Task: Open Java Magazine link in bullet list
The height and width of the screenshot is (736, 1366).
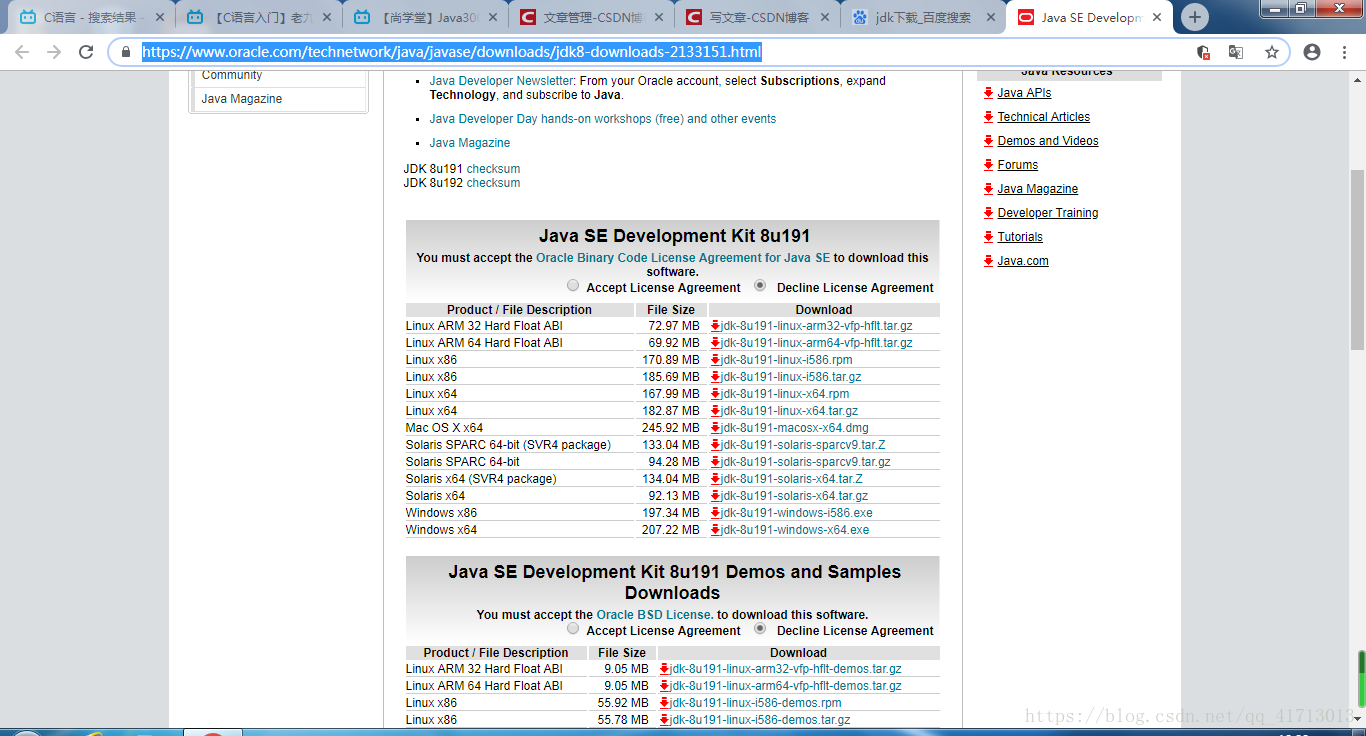Action: click(470, 143)
